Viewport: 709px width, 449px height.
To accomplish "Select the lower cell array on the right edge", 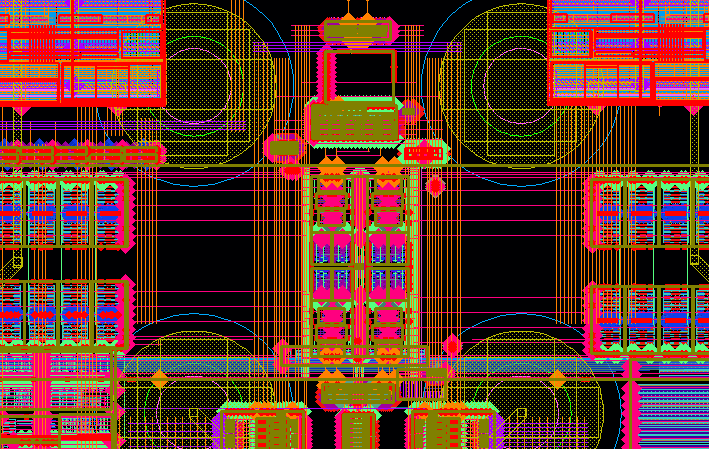I will pos(650,318).
